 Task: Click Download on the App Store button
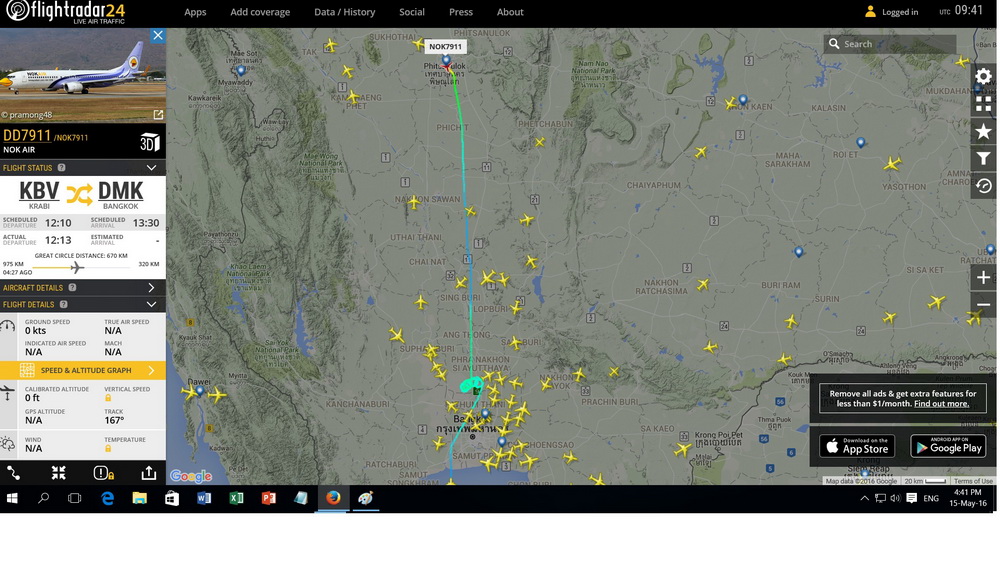[857, 446]
